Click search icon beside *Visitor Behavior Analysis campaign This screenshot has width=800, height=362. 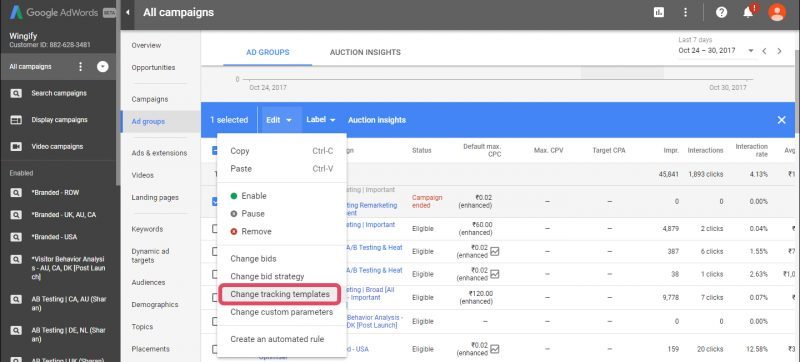tap(16, 260)
